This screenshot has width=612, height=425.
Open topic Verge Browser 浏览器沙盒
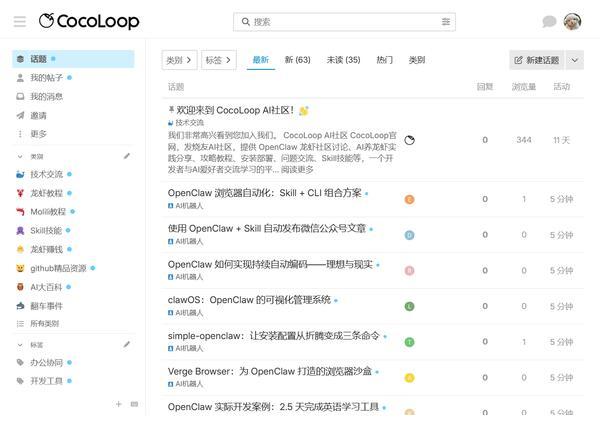tap(270, 372)
